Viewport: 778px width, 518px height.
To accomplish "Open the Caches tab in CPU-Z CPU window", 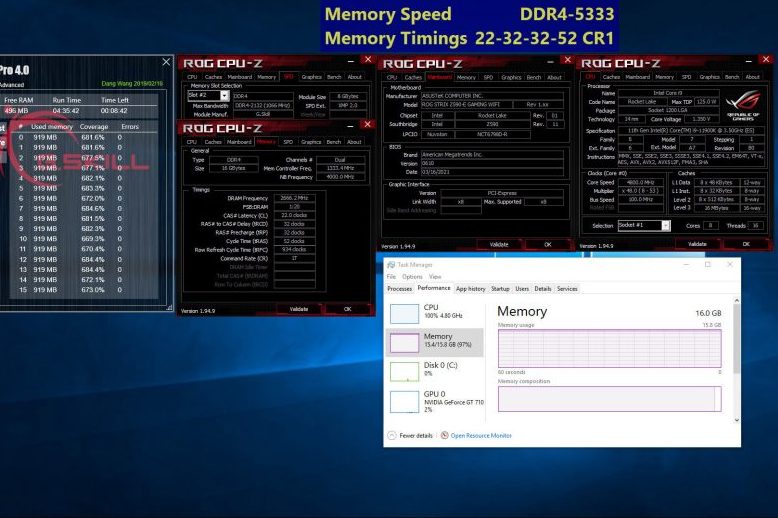I will coord(611,77).
